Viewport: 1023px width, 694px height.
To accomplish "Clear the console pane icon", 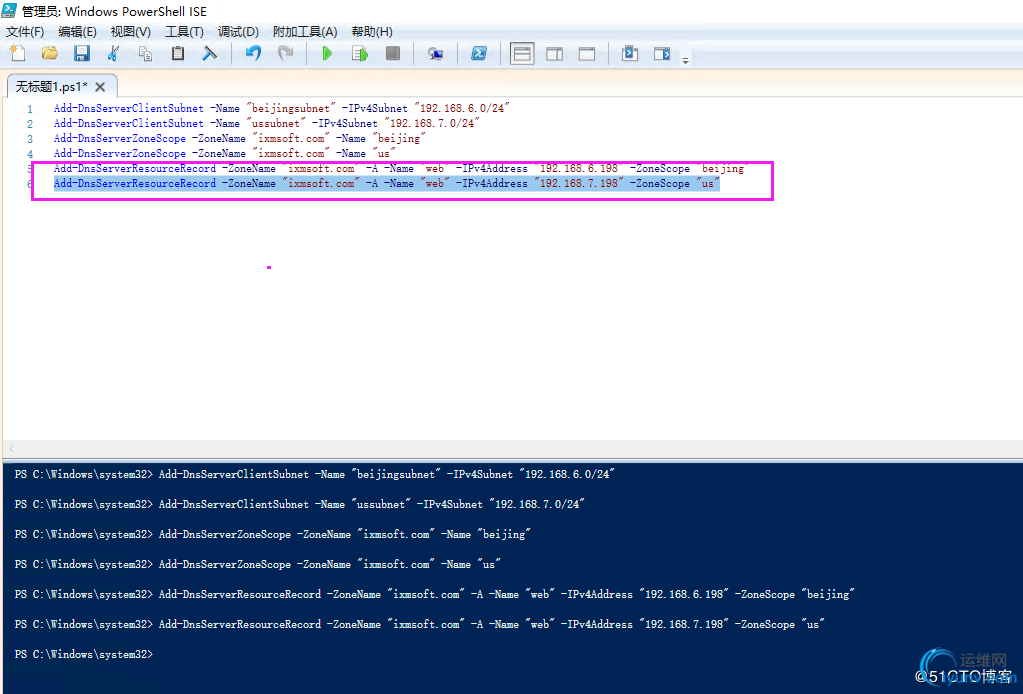I will tap(209, 53).
